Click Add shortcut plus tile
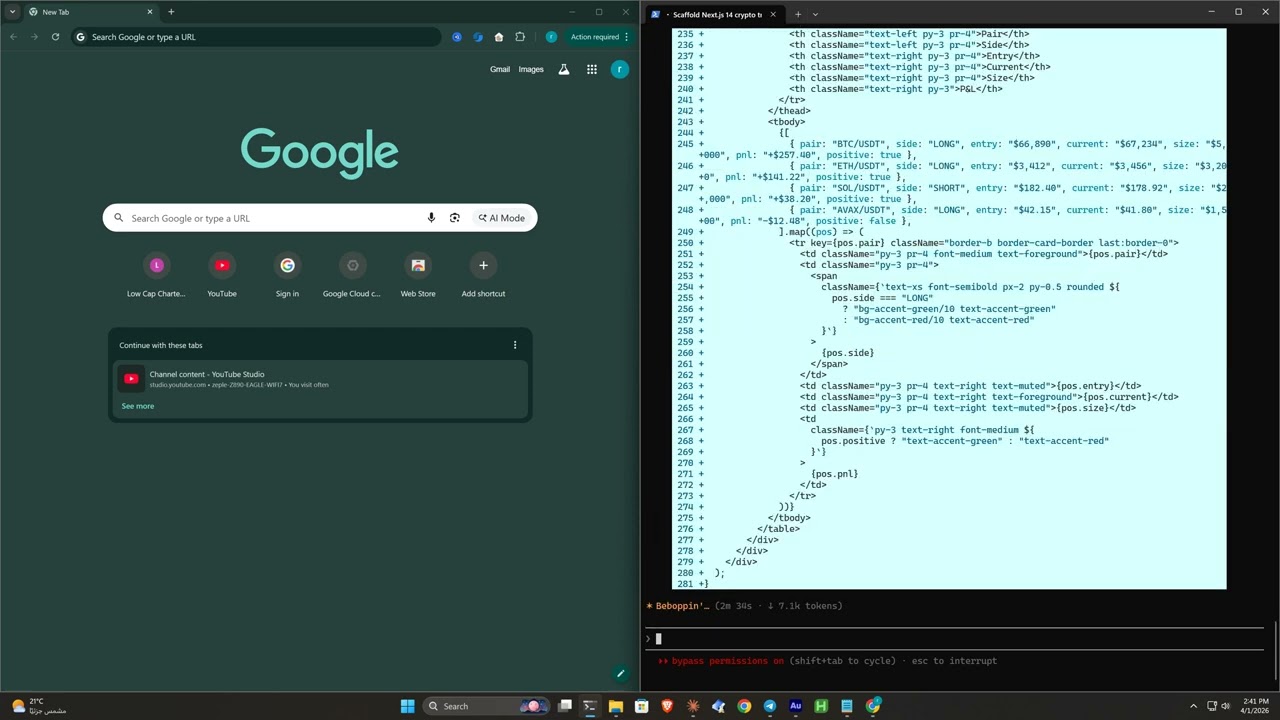This screenshot has width=1280, height=720. click(x=483, y=275)
